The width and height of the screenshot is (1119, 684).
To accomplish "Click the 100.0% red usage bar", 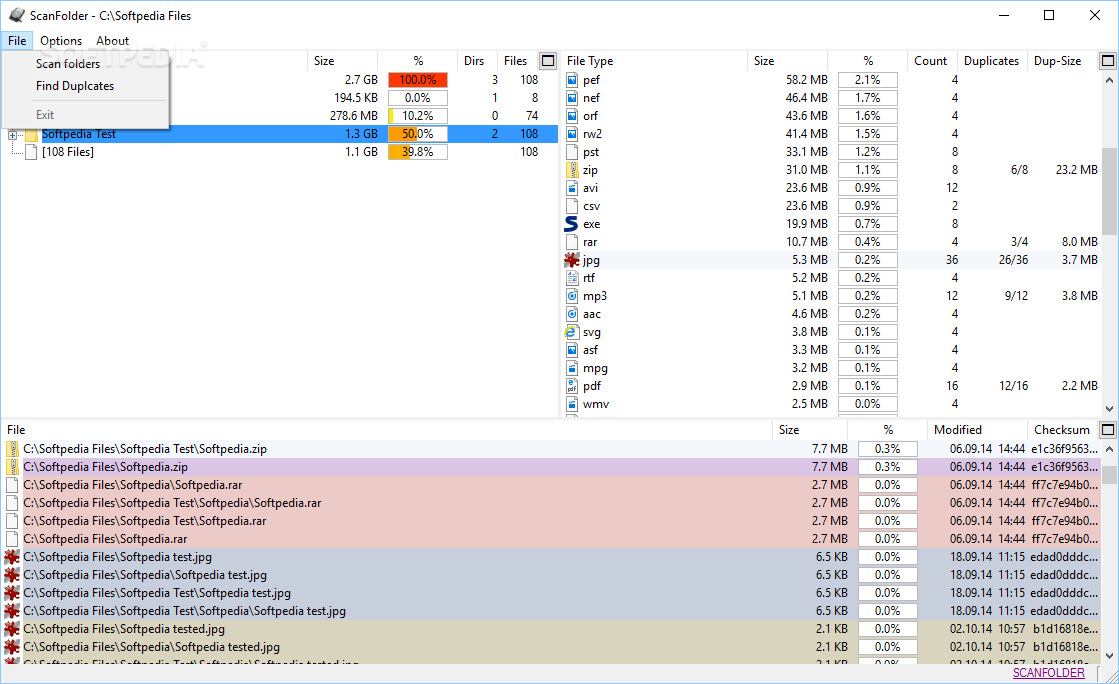I will pos(417,80).
